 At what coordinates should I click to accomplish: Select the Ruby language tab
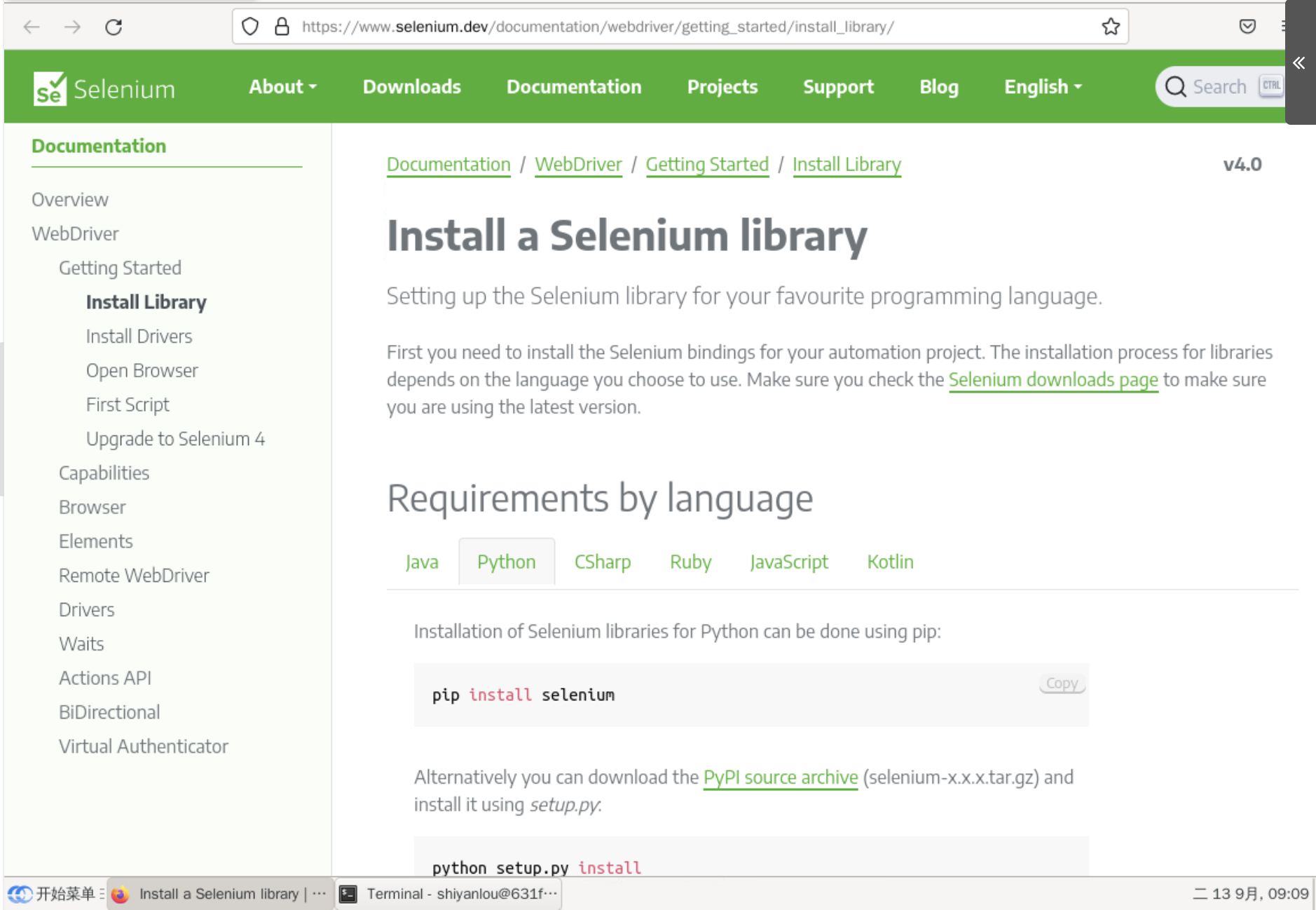[690, 562]
